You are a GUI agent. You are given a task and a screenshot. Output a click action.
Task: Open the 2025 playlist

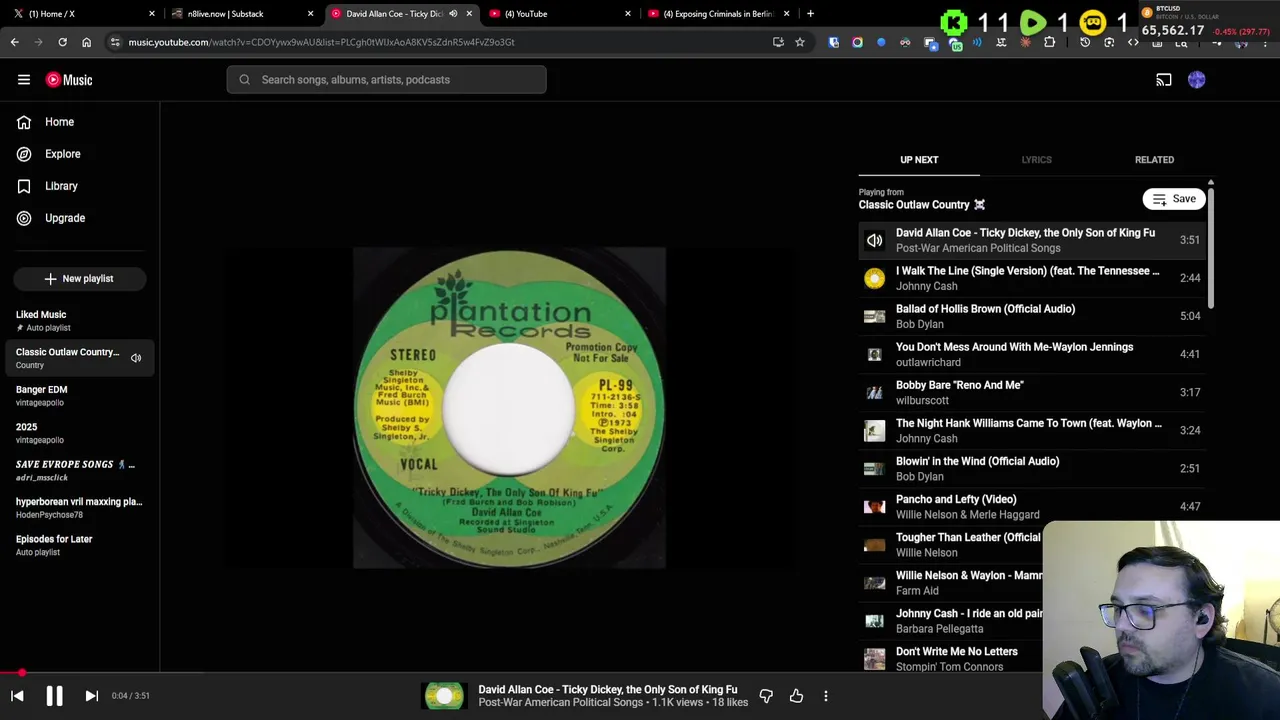(80, 433)
